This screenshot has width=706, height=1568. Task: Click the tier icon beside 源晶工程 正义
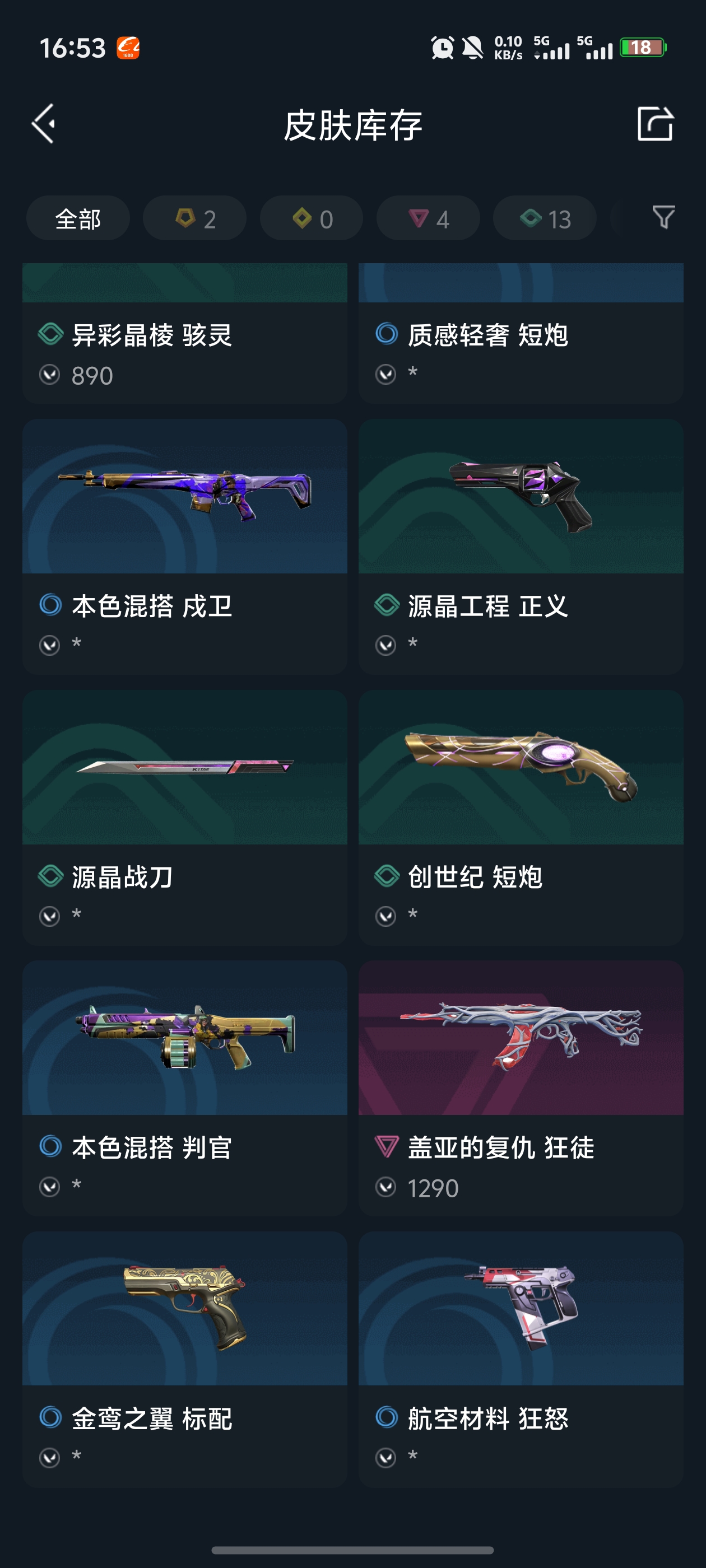pos(387,605)
